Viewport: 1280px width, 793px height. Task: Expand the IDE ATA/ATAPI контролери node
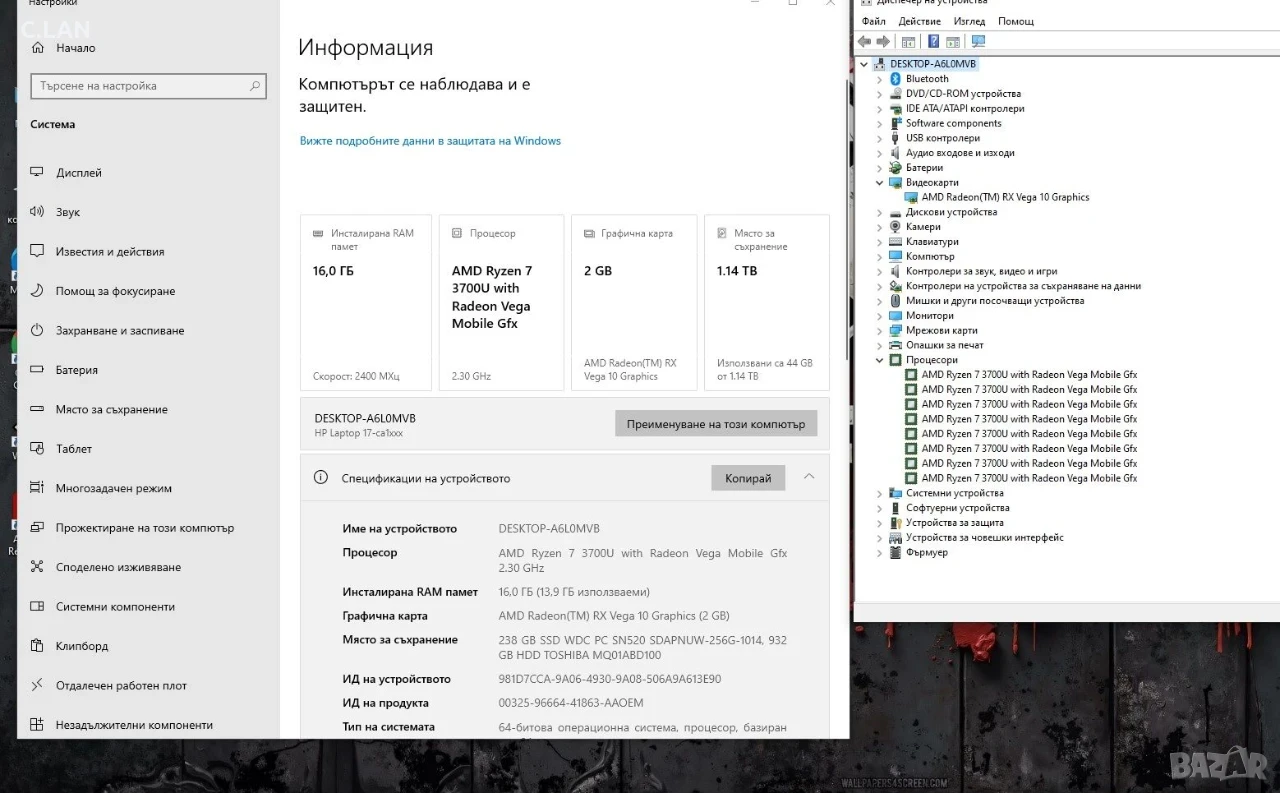tap(880, 109)
